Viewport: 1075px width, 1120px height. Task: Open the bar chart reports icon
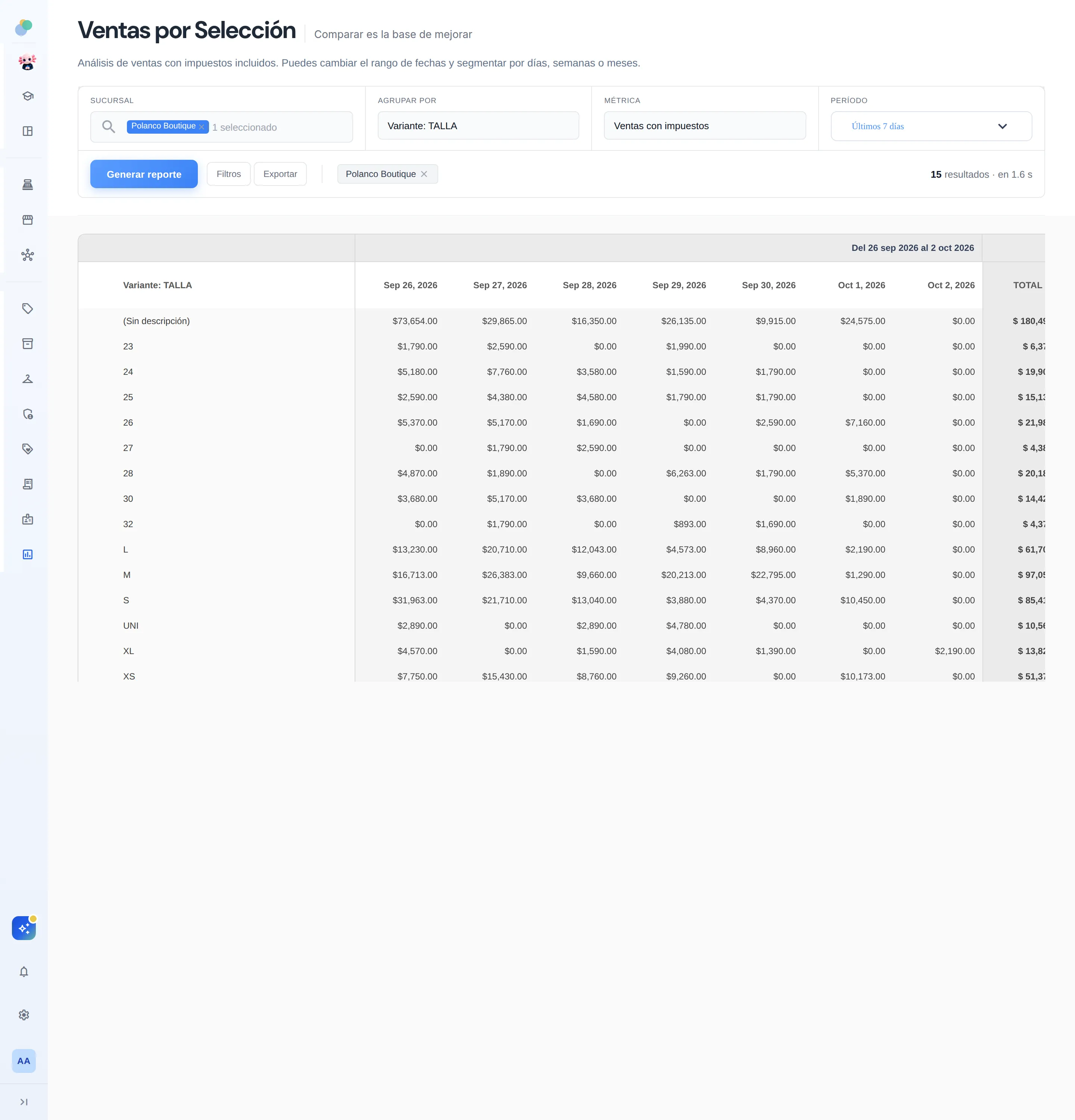pos(27,554)
